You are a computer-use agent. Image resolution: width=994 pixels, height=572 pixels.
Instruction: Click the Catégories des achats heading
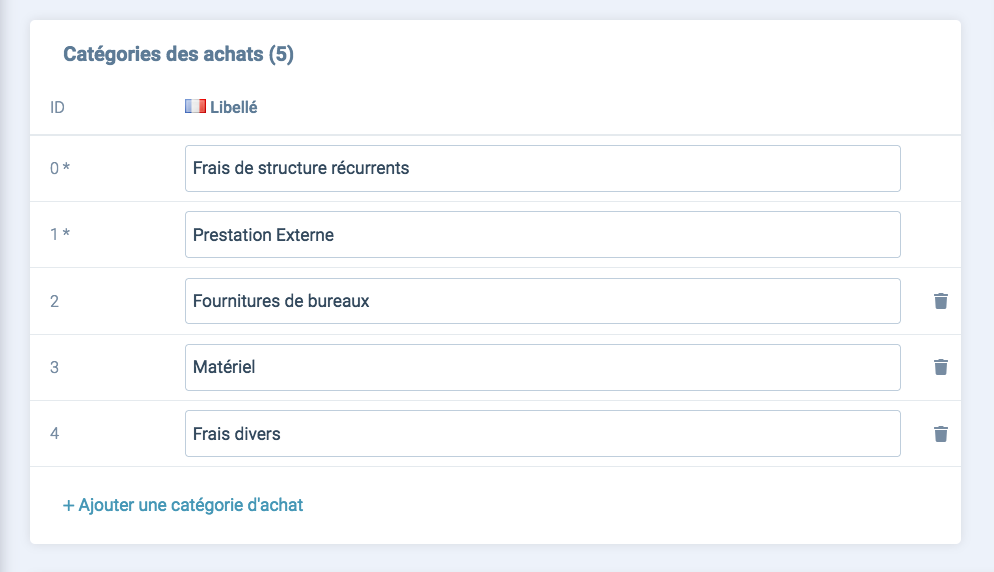pyautogui.click(x=178, y=54)
